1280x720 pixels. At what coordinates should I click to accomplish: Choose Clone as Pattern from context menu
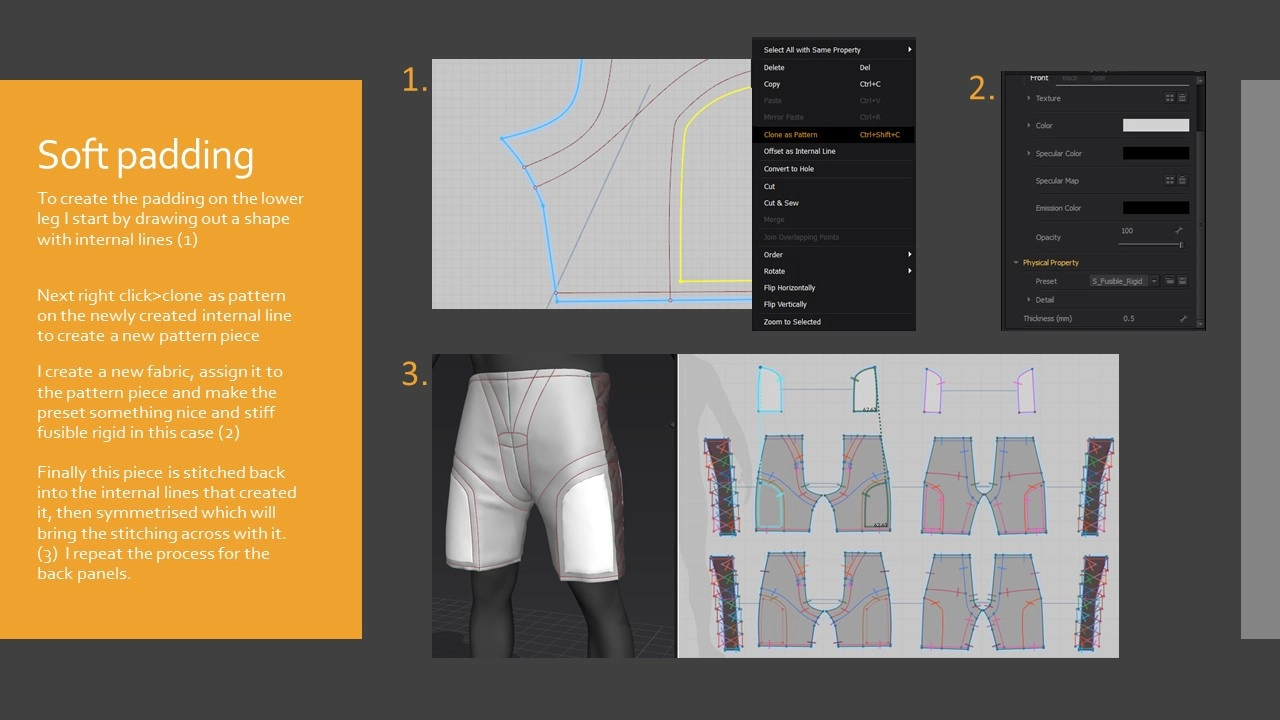click(x=790, y=134)
